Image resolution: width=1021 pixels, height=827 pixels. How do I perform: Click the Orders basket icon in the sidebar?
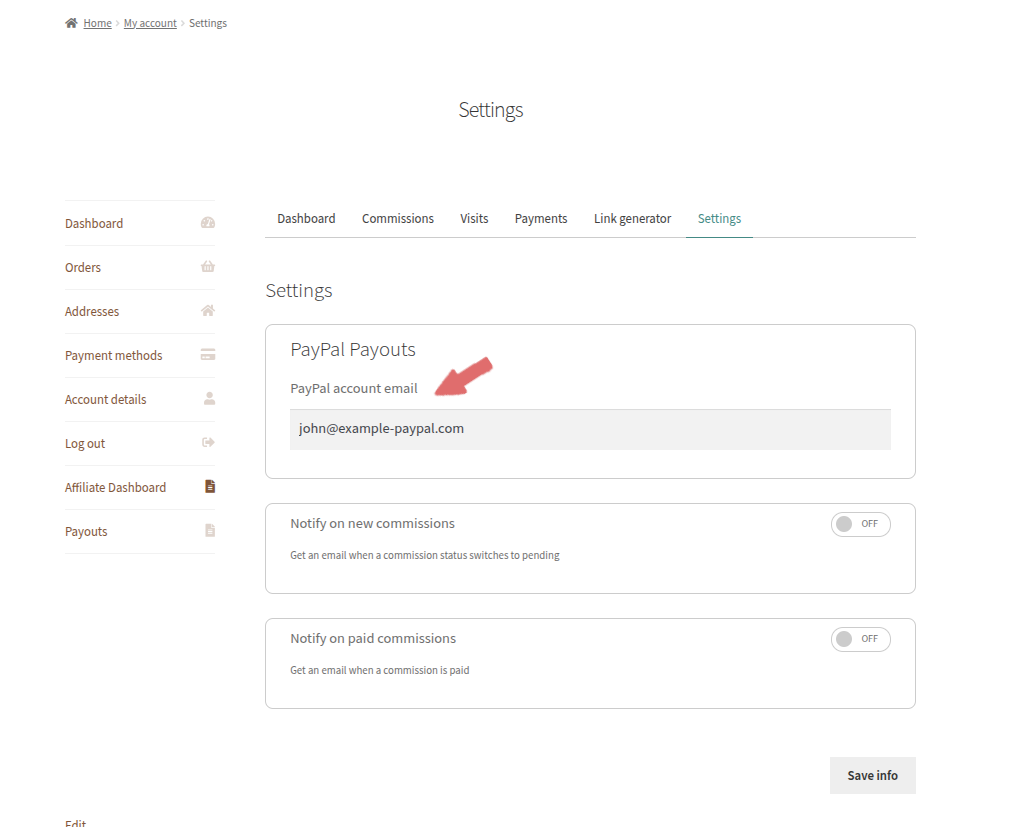point(208,266)
